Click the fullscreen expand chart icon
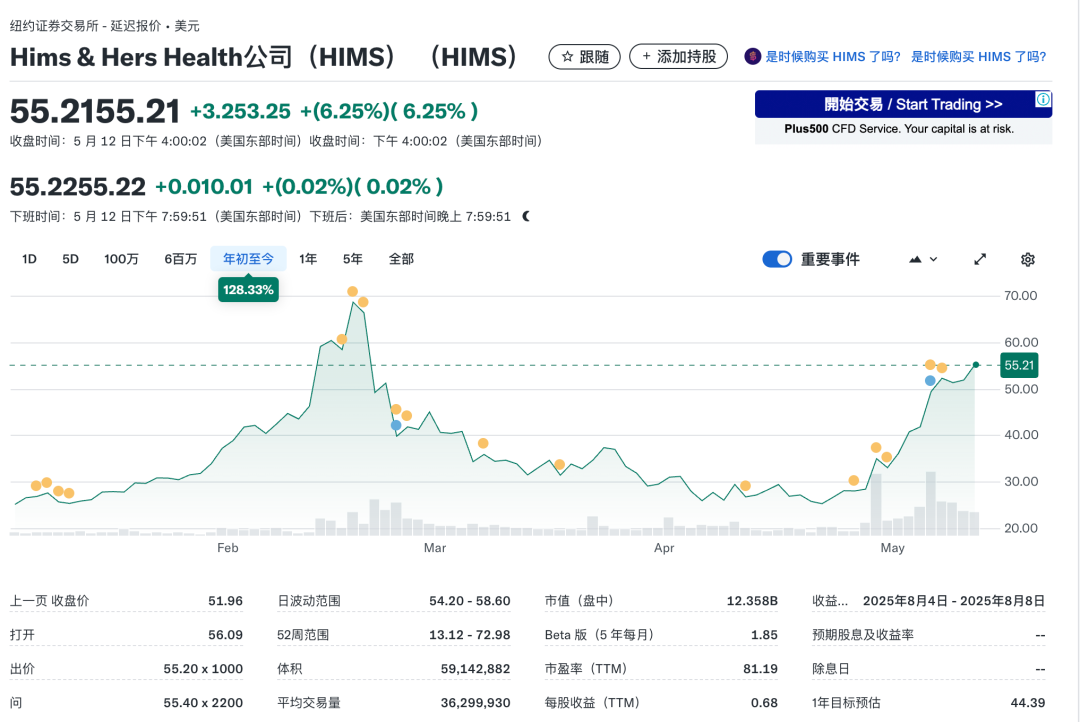Viewport: 1080px width, 722px height. [980, 259]
